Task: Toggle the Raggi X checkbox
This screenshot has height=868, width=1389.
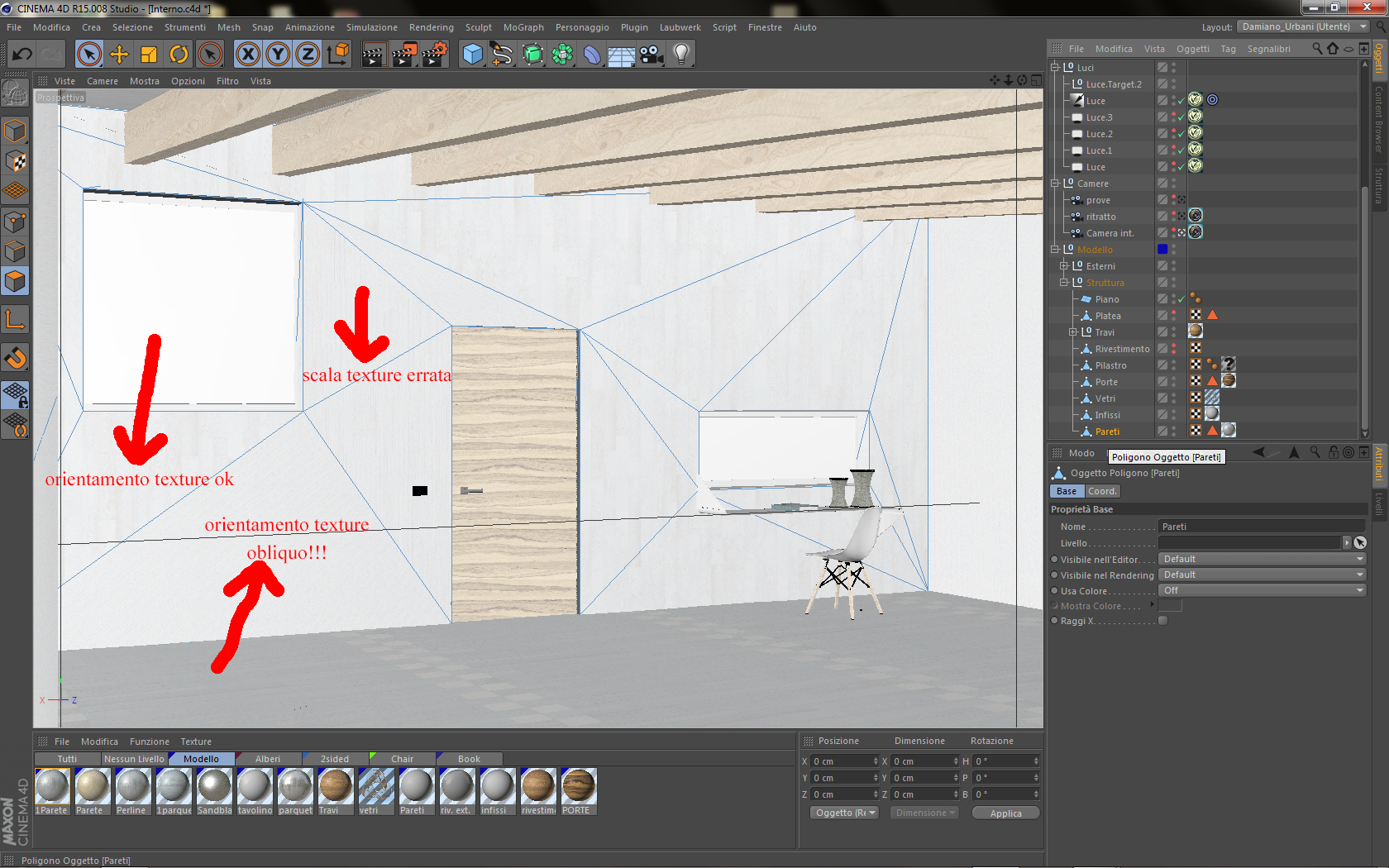Action: click(x=1163, y=621)
